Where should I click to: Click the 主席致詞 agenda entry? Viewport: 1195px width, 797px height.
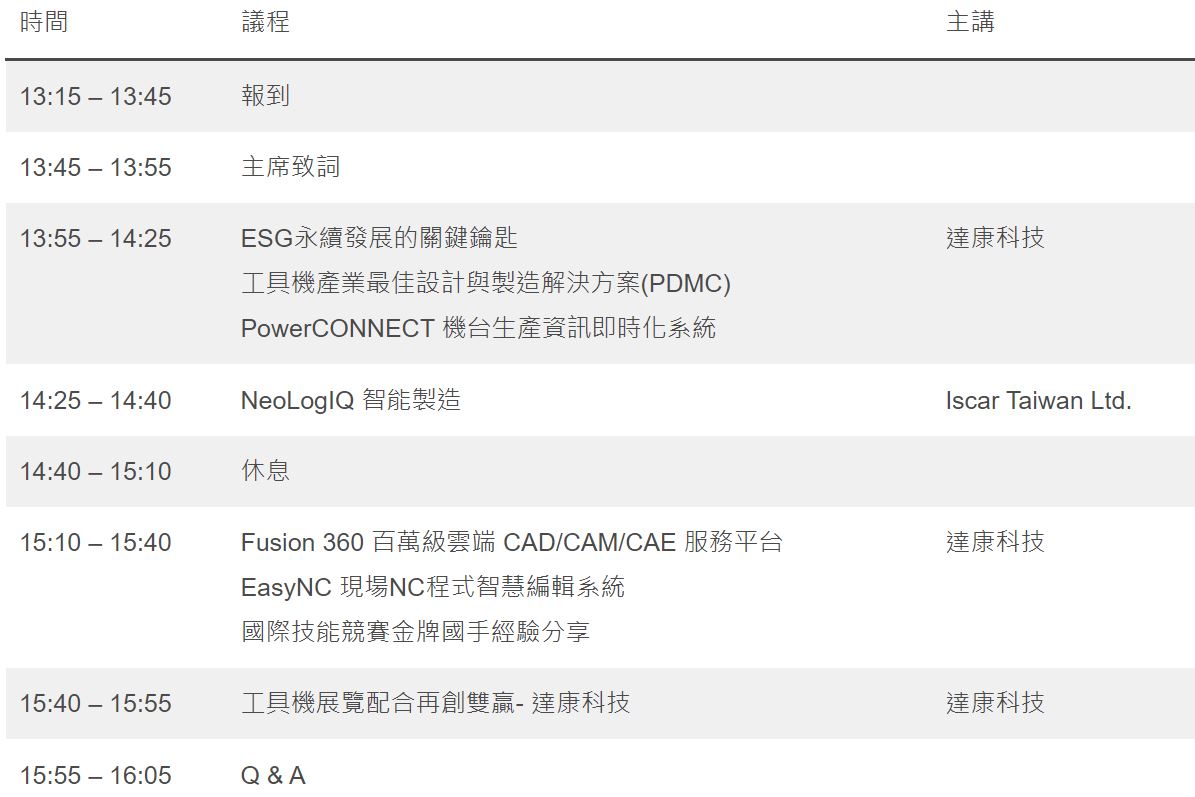[290, 167]
